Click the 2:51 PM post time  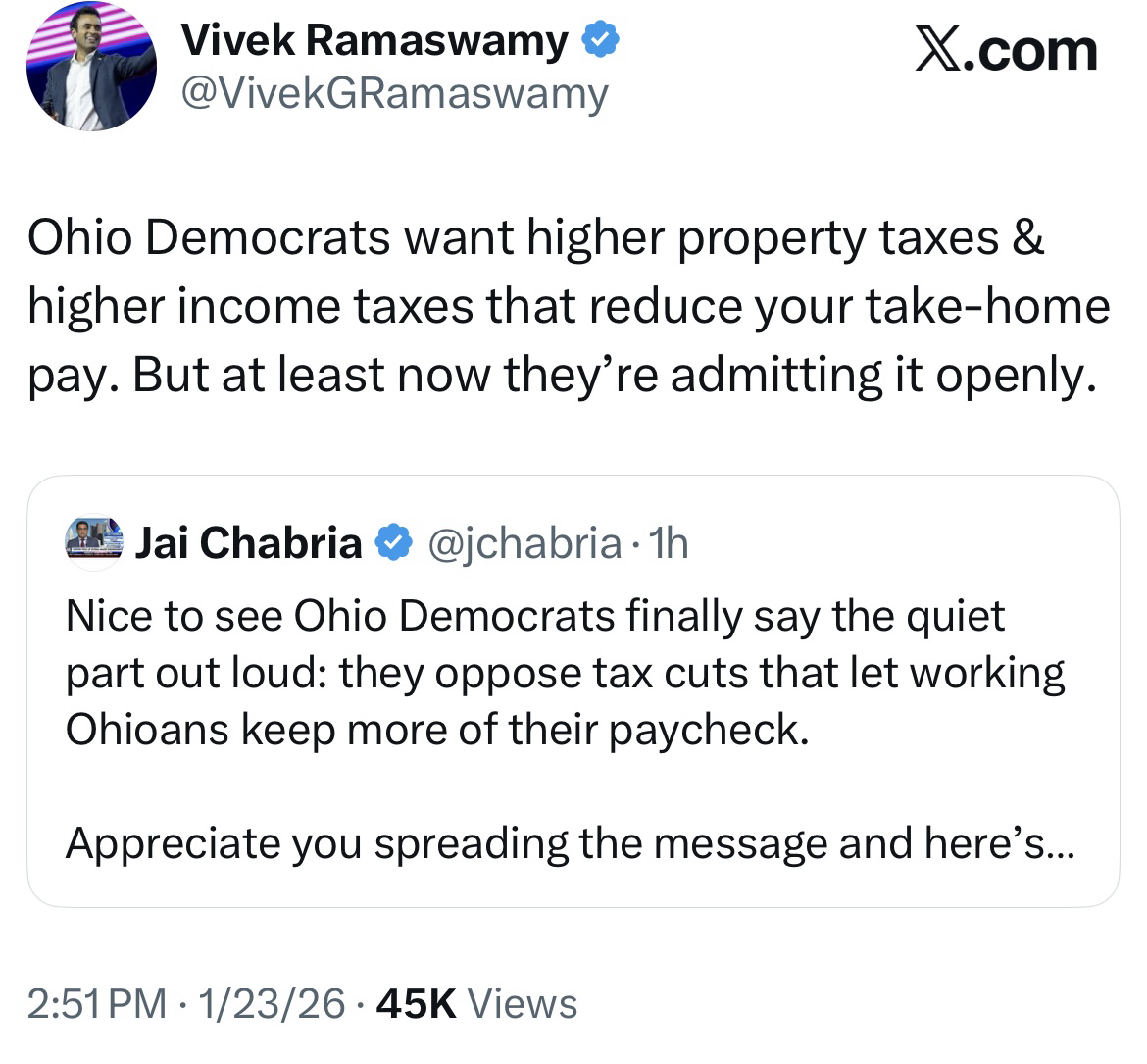point(96,1003)
